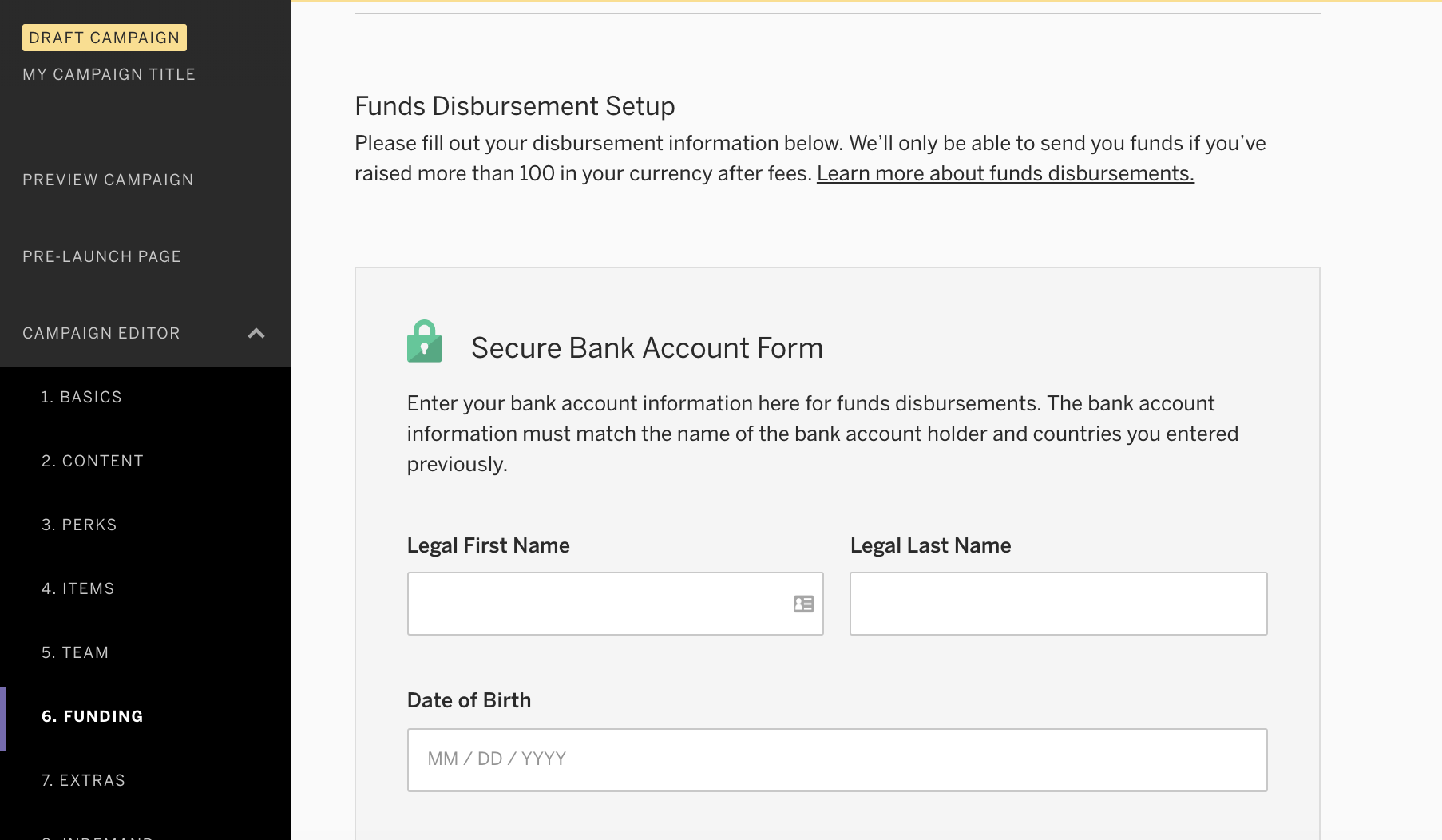The width and height of the screenshot is (1442, 840).
Task: Open the 4. Items section
Action: (78, 588)
